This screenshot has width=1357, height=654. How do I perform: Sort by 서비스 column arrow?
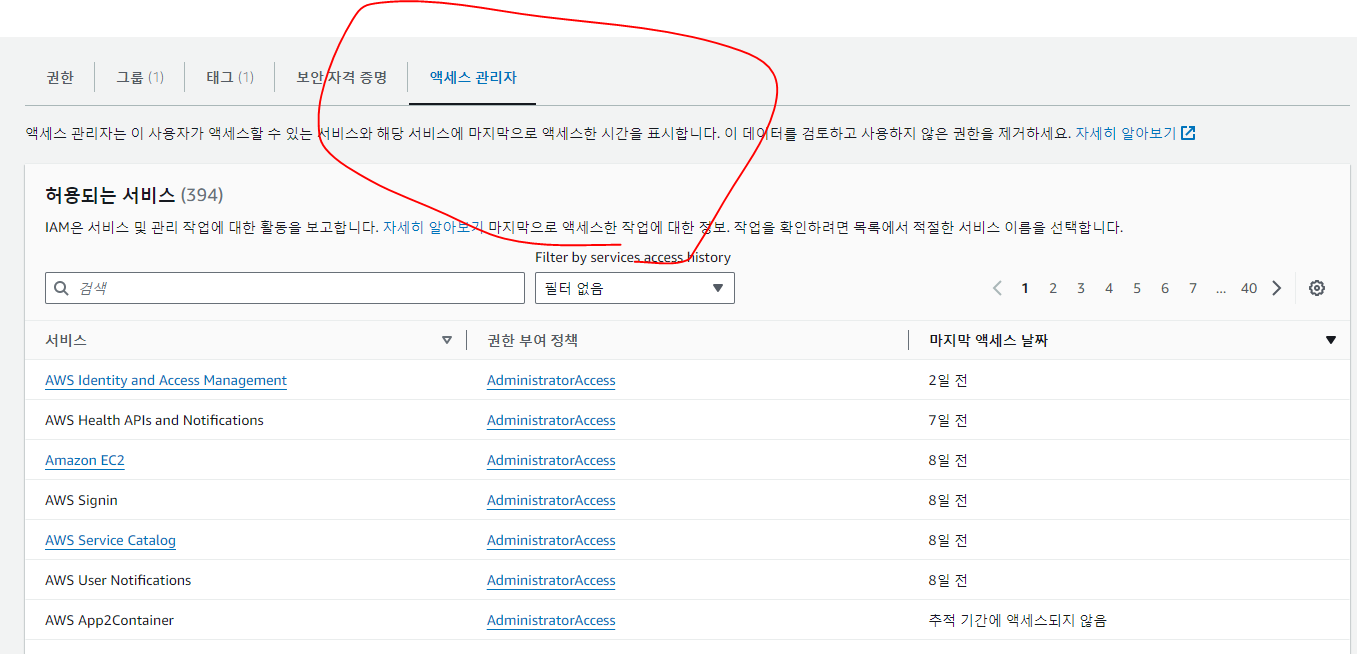(446, 340)
